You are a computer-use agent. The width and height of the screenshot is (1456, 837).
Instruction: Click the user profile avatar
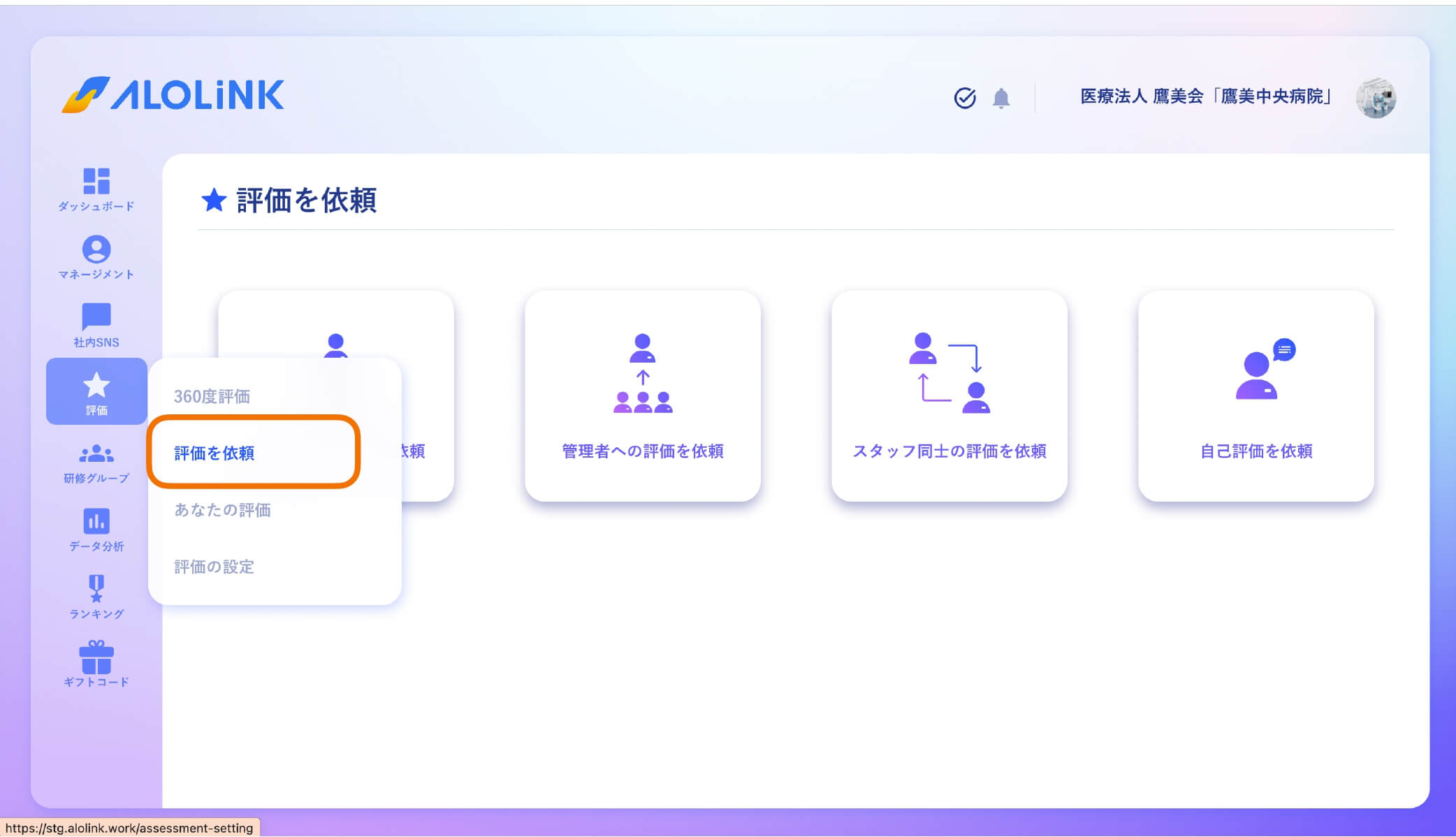pos(1376,98)
